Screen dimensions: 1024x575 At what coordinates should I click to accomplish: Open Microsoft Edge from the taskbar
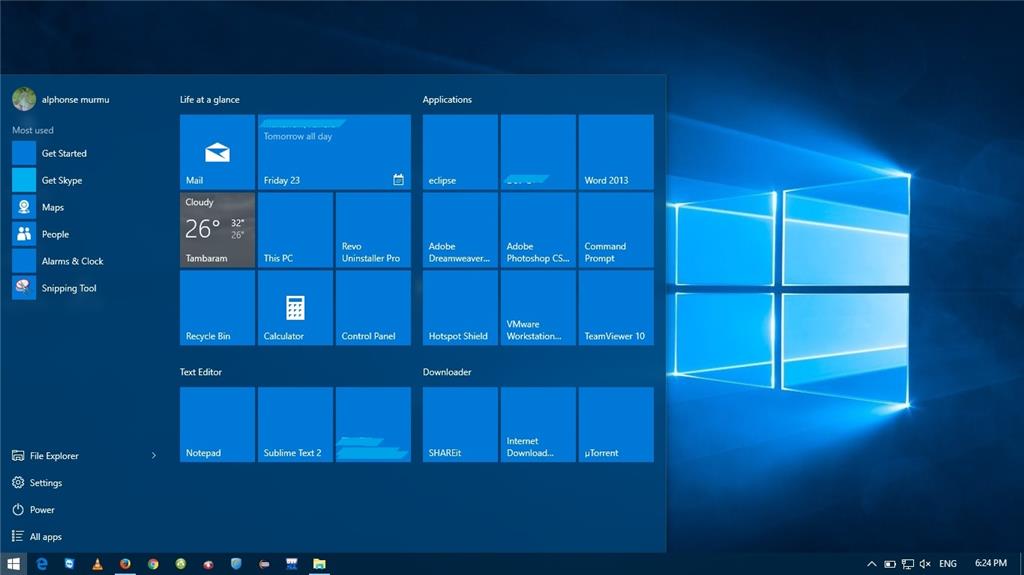tap(42, 563)
